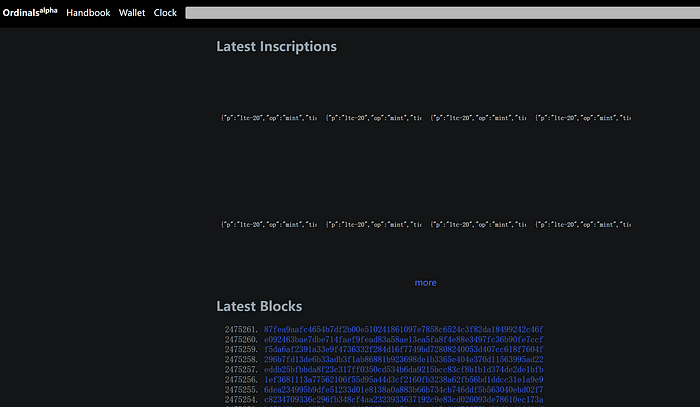Select the Latest Blocks heading

click(259, 306)
